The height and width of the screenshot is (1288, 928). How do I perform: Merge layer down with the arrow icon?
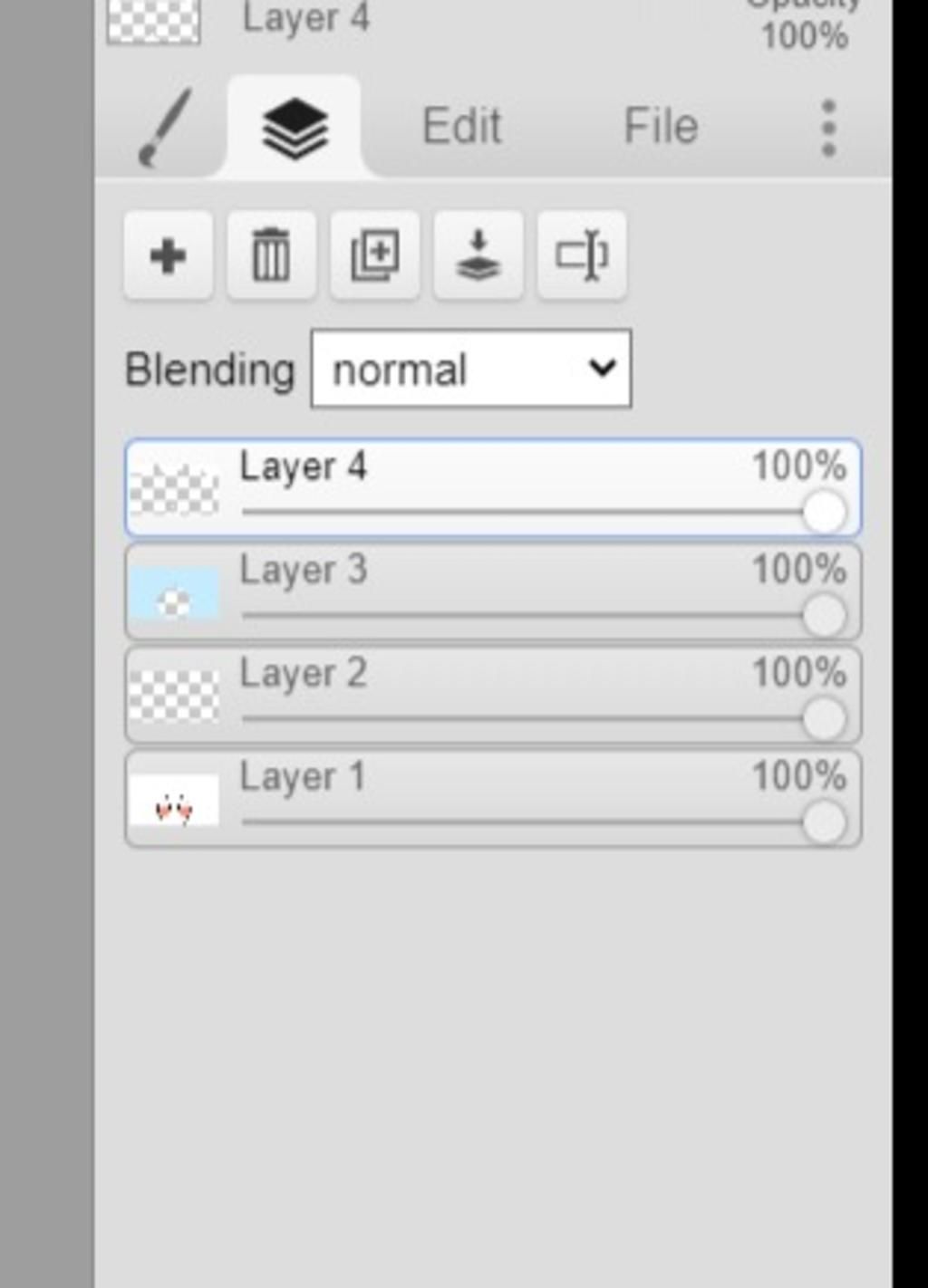[478, 255]
